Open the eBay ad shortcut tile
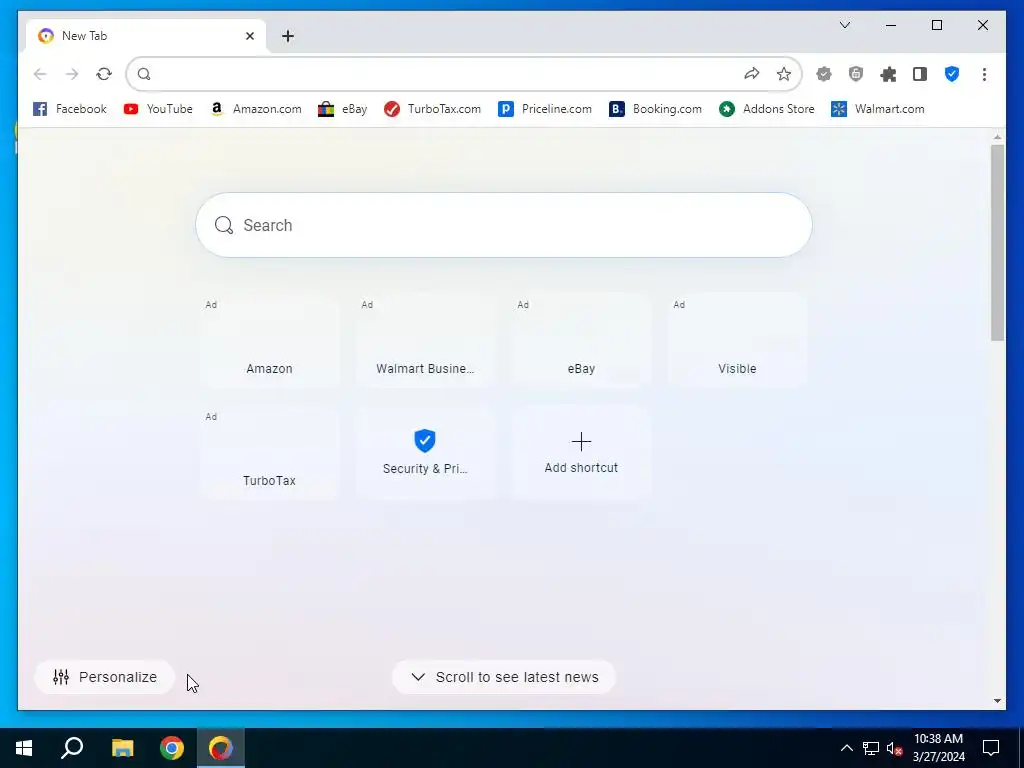This screenshot has height=768, width=1024. click(581, 340)
